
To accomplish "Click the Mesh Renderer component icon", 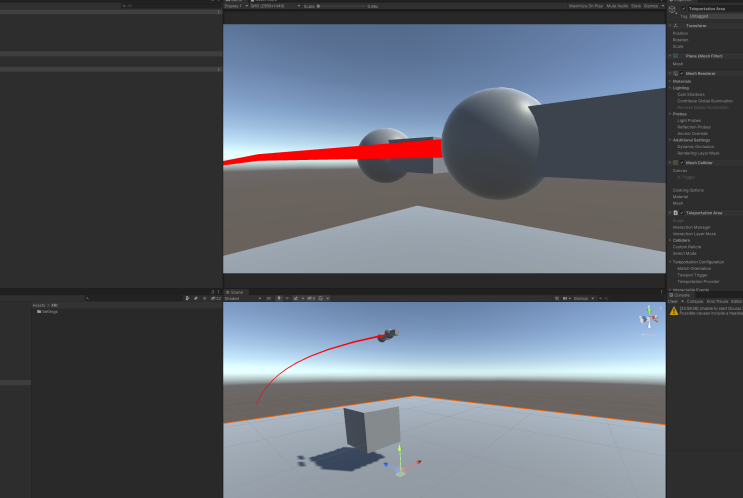I will click(x=676, y=73).
